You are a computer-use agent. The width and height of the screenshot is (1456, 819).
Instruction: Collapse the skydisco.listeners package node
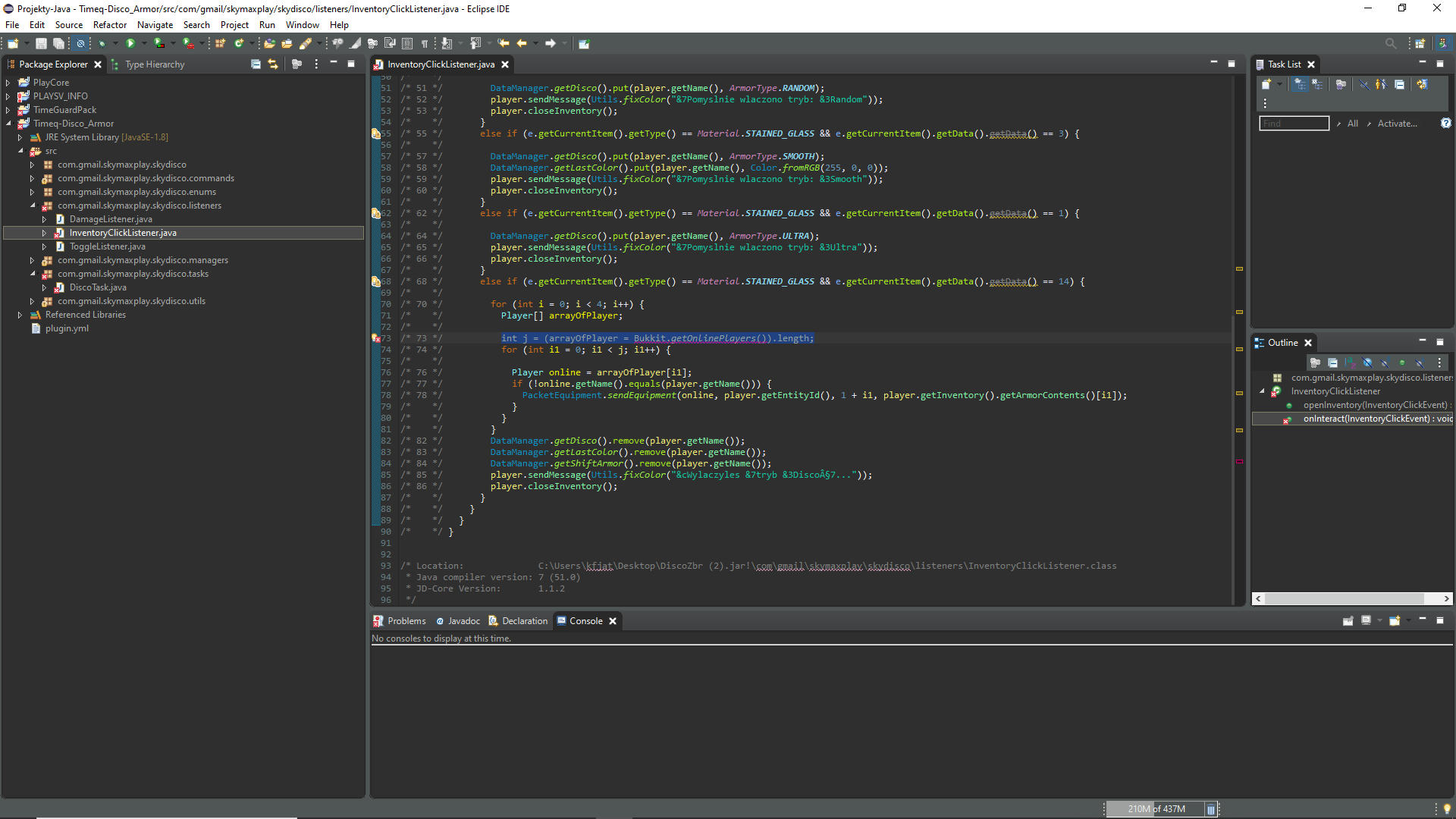pos(33,206)
